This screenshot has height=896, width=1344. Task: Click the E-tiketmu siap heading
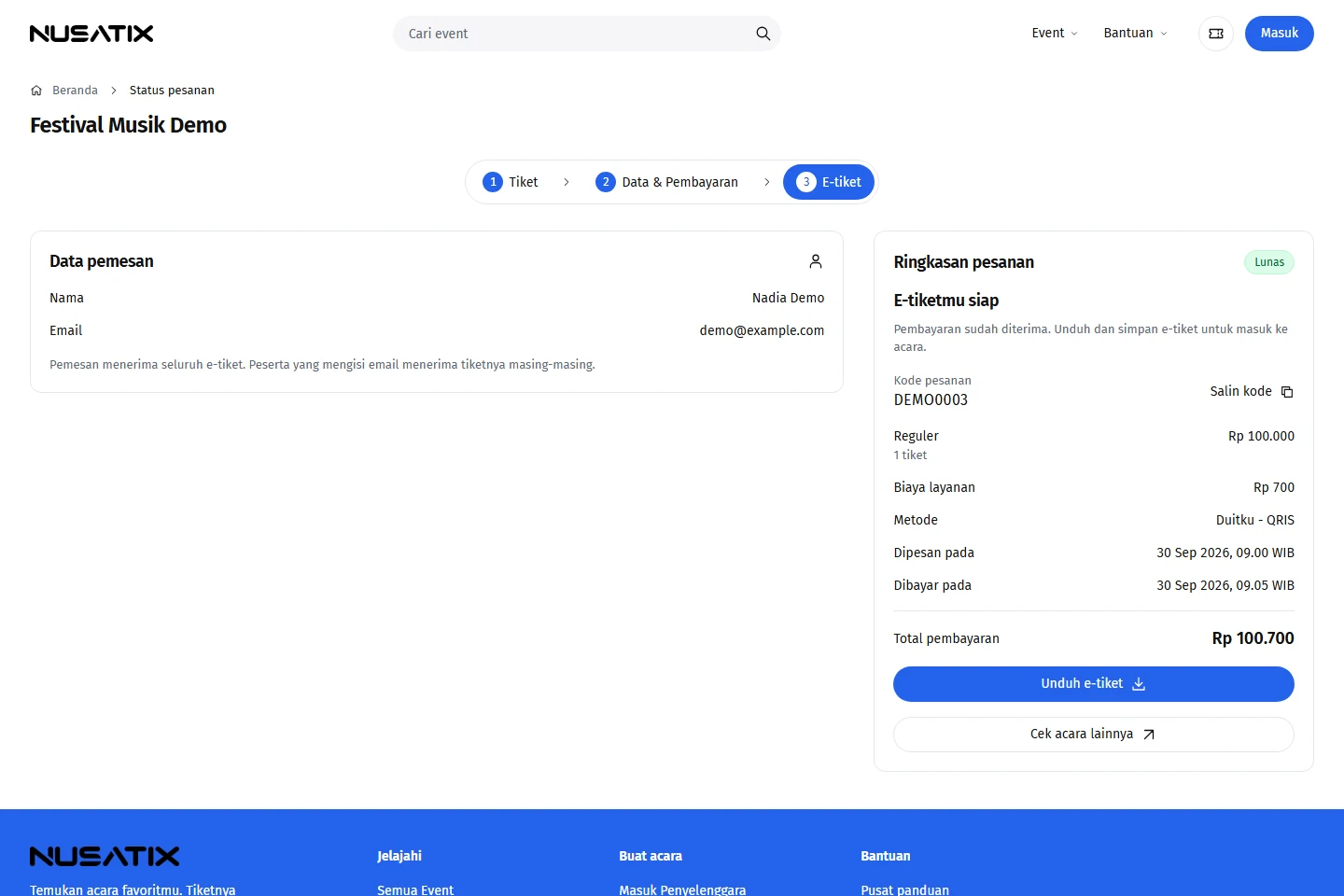(945, 301)
